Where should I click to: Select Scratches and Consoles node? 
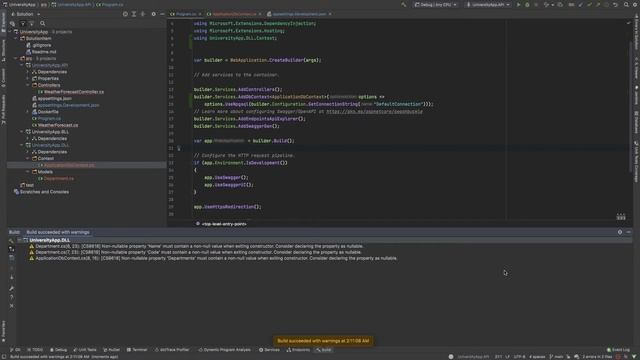pyautogui.click(x=41, y=192)
